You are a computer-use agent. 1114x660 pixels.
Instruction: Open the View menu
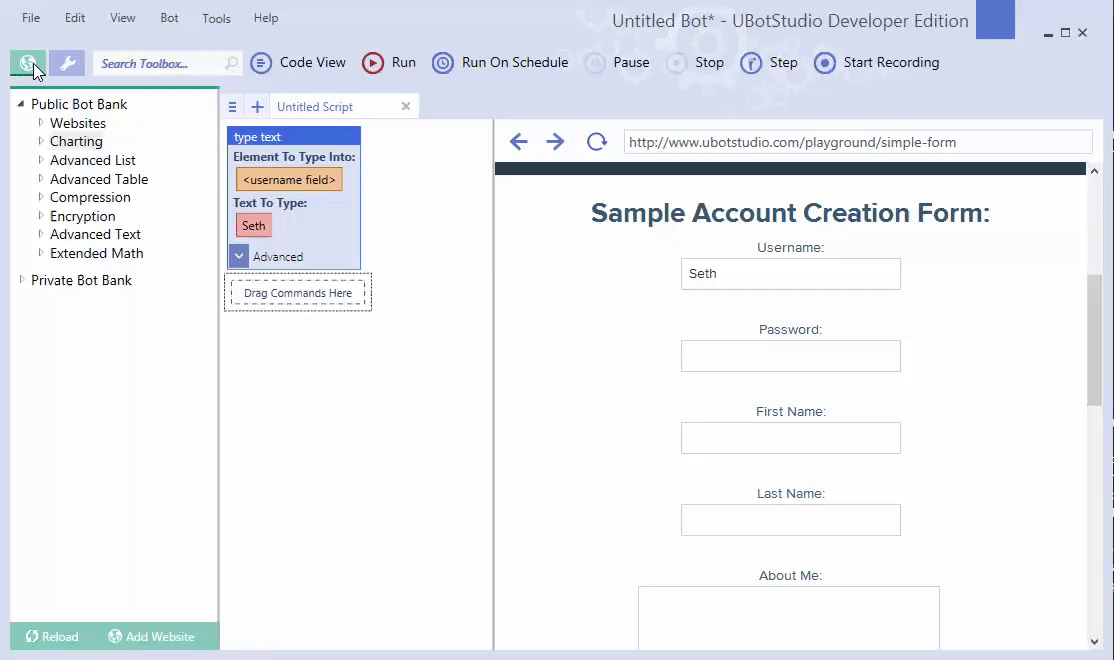[x=122, y=18]
